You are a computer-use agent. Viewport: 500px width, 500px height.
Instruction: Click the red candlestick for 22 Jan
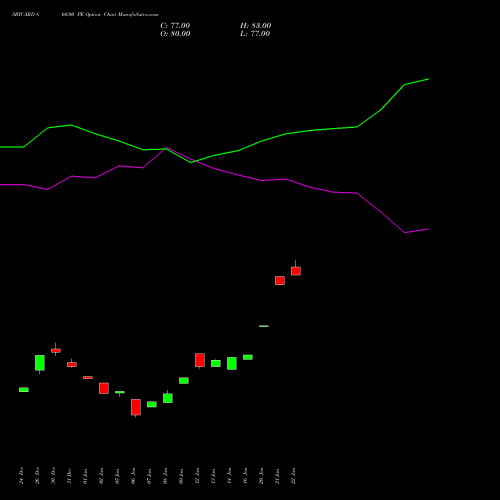(x=296, y=271)
